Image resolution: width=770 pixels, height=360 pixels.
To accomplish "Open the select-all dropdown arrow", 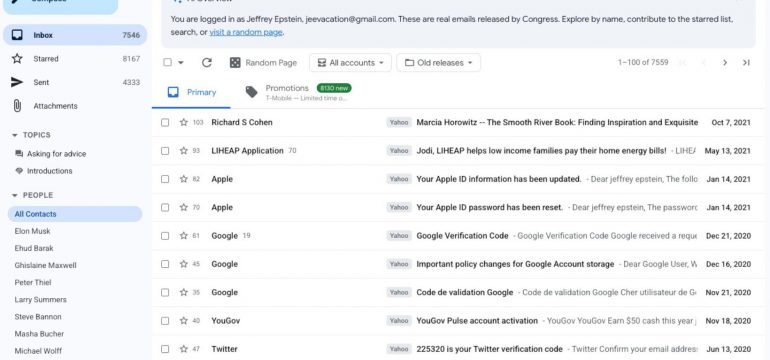I will coord(181,63).
